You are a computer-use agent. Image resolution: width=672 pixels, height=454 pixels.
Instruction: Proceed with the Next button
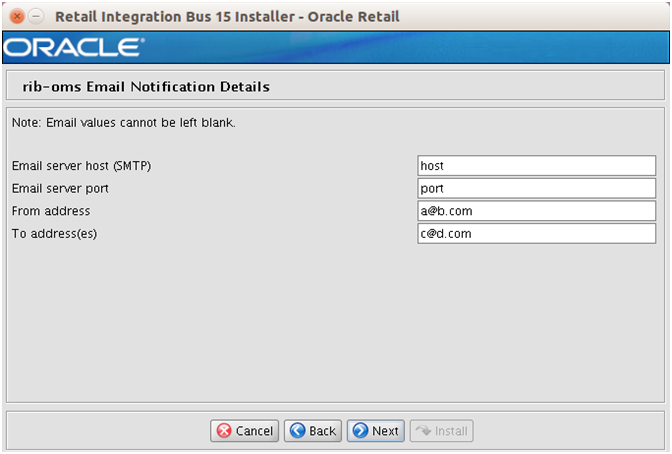tap(376, 430)
